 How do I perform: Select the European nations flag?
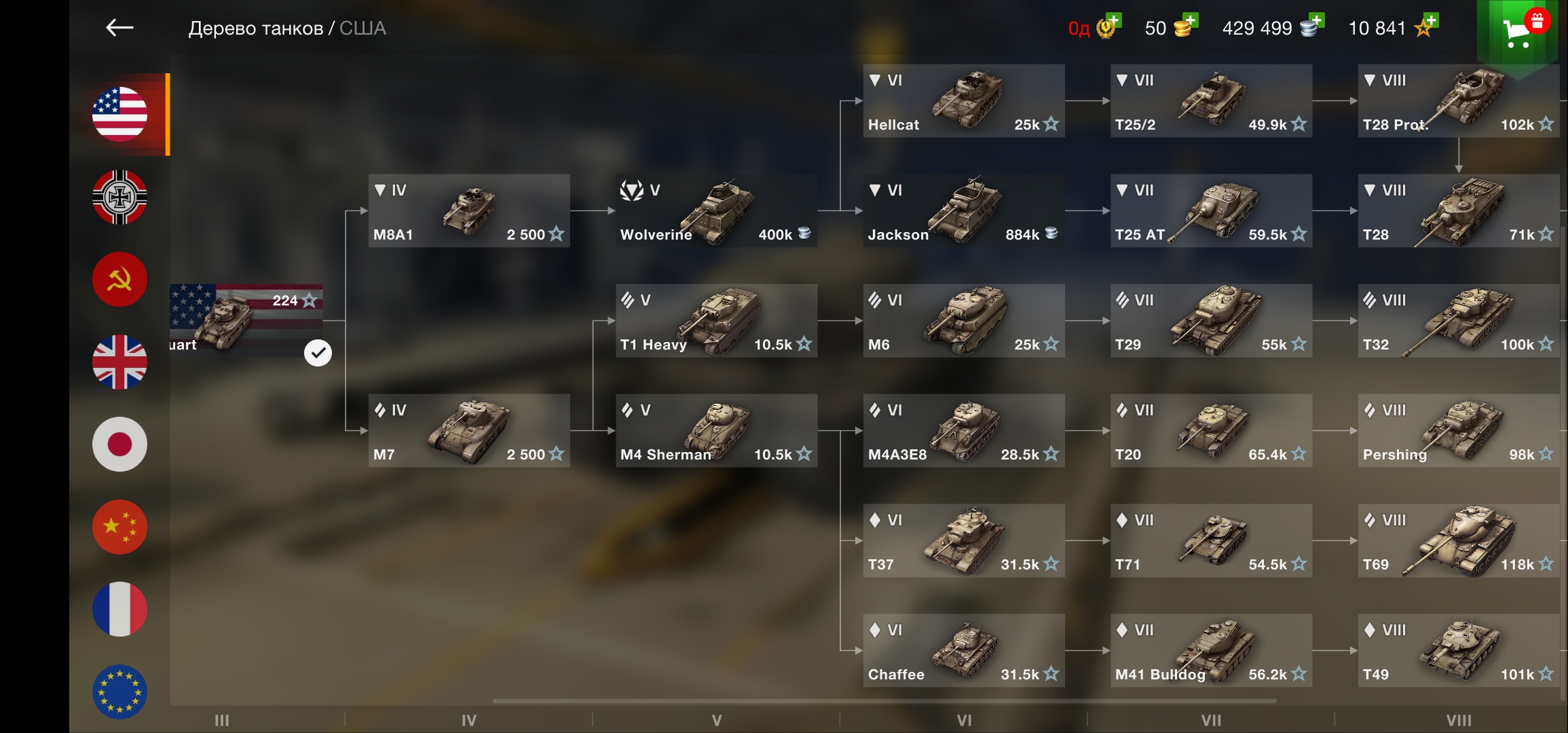[119, 692]
